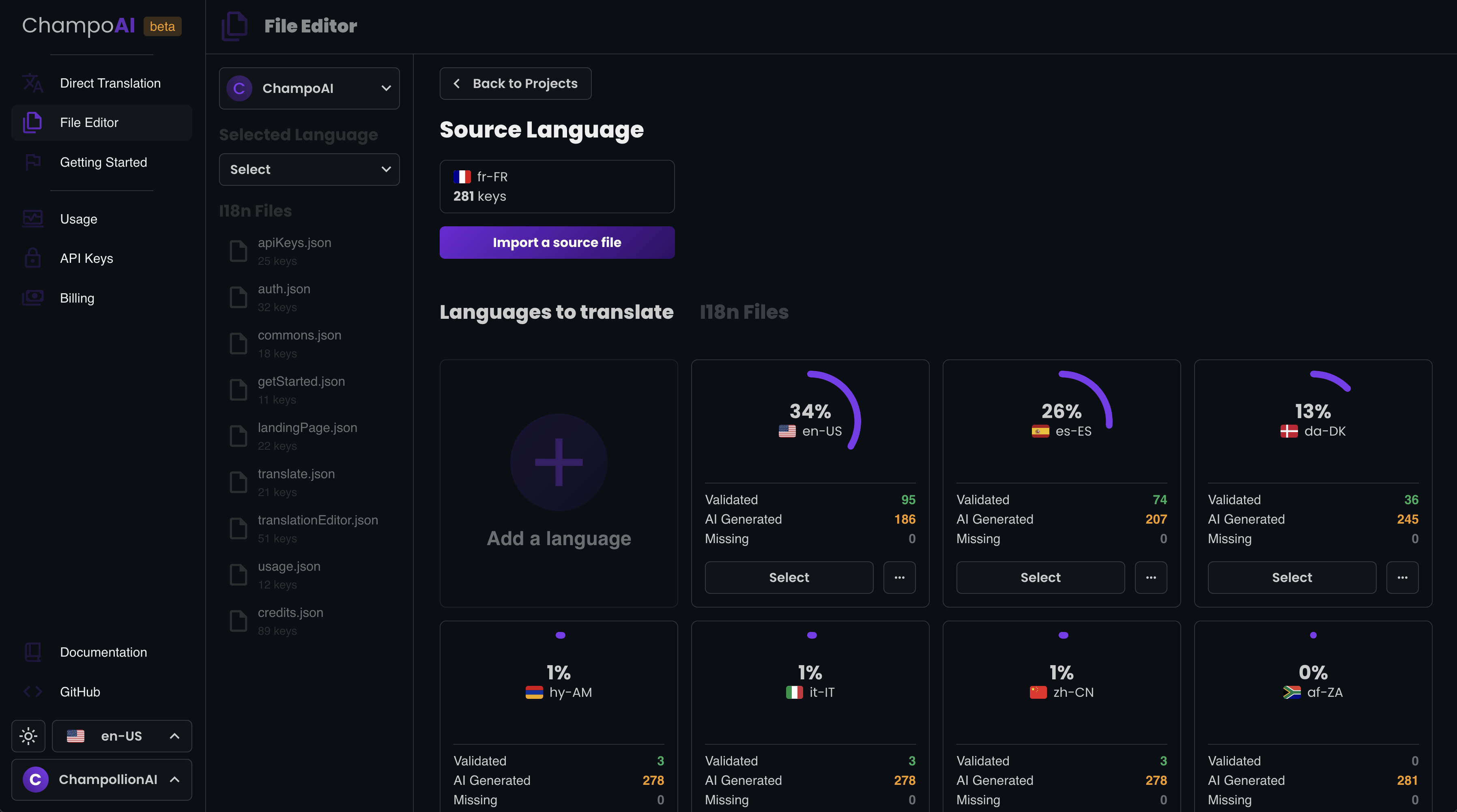The width and height of the screenshot is (1457, 812).
Task: Click the Getting Started flag icon
Action: tap(32, 162)
